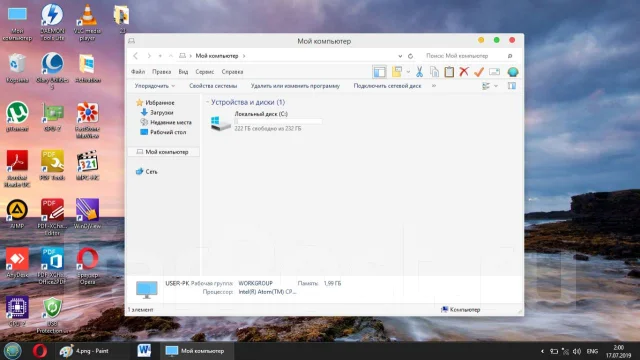
Task: Select Загрузки in the navigation pane
Action: 157,113
